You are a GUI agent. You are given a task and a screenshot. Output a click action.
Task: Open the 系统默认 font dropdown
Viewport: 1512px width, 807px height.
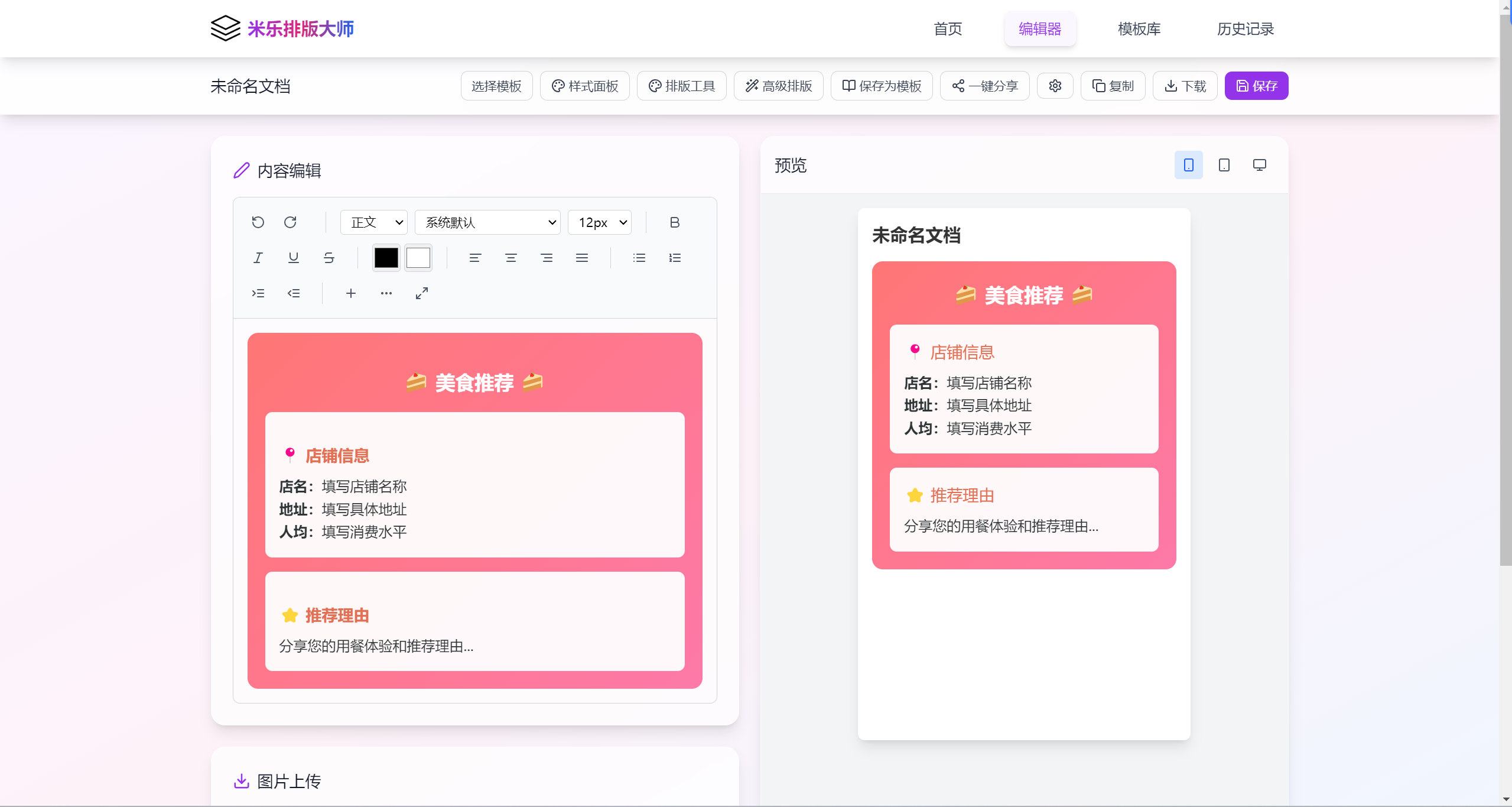(488, 222)
